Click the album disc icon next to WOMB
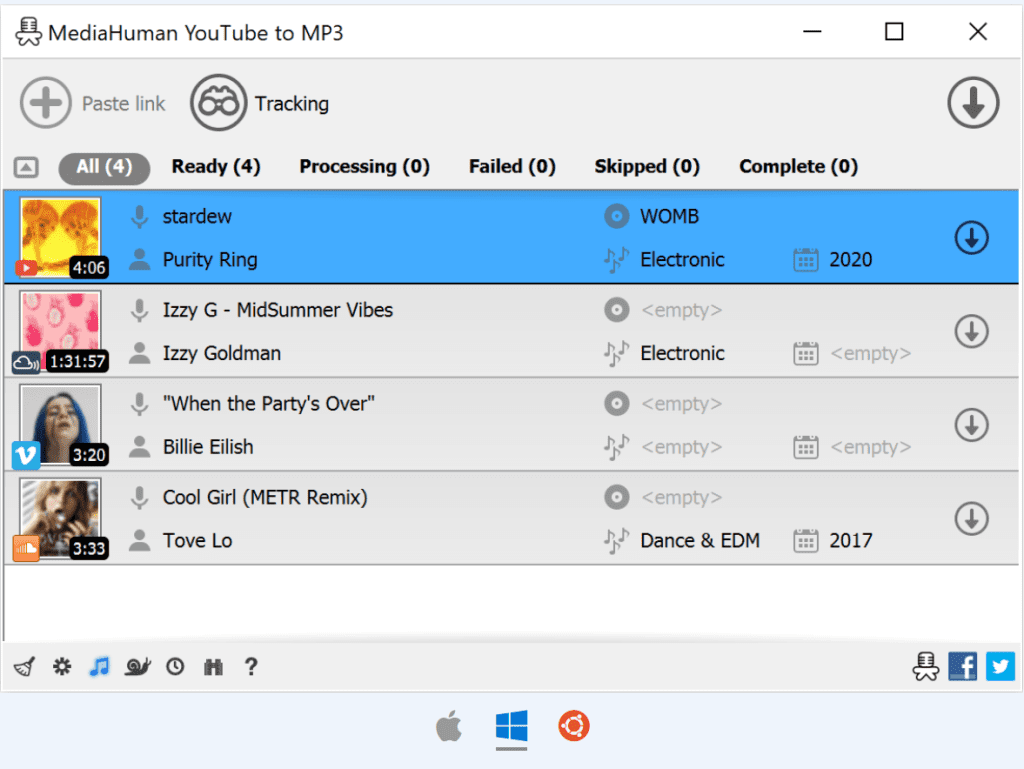1024x769 pixels. (616, 216)
